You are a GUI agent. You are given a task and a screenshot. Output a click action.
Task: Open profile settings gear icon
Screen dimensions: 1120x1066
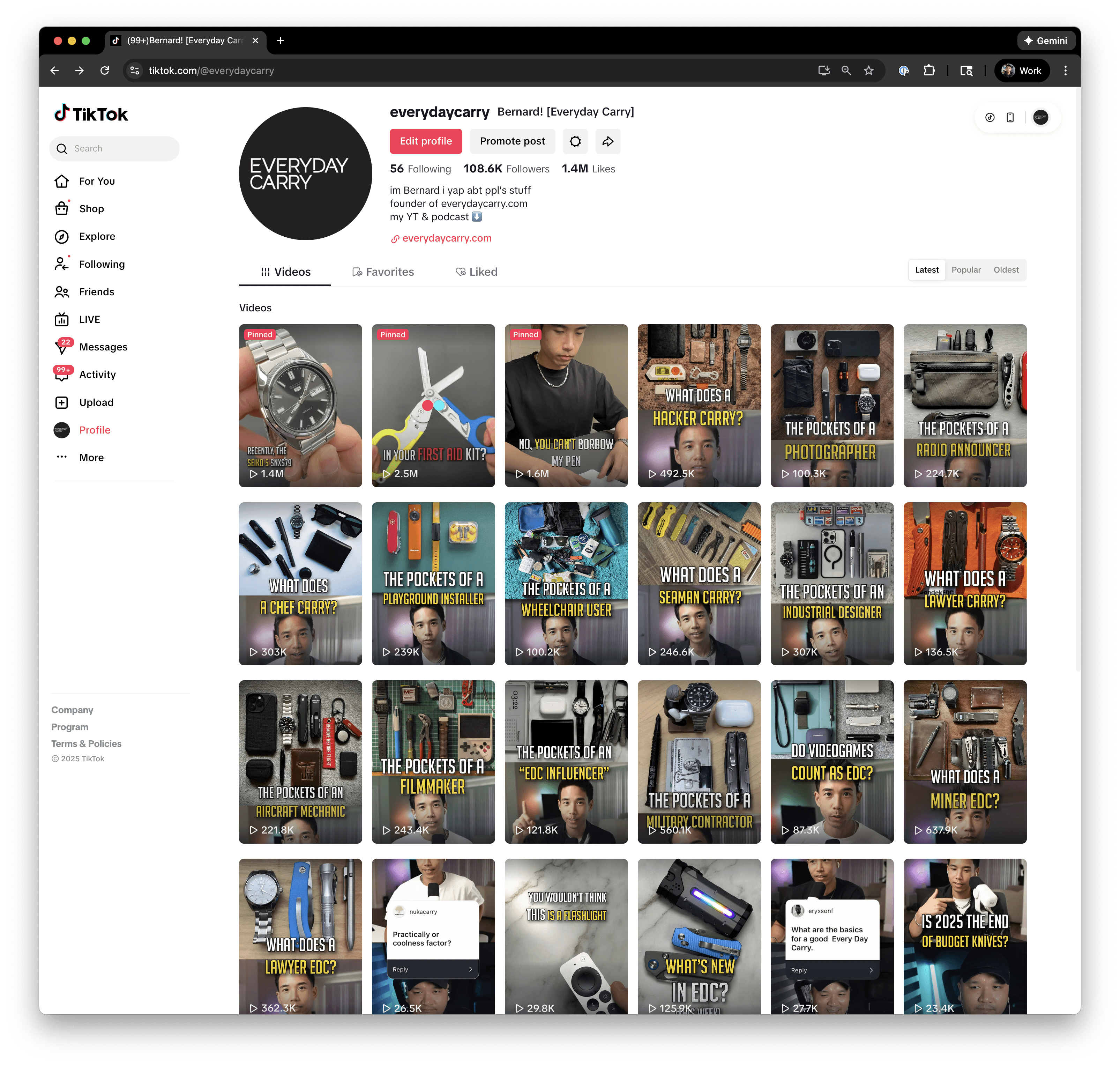(x=575, y=141)
